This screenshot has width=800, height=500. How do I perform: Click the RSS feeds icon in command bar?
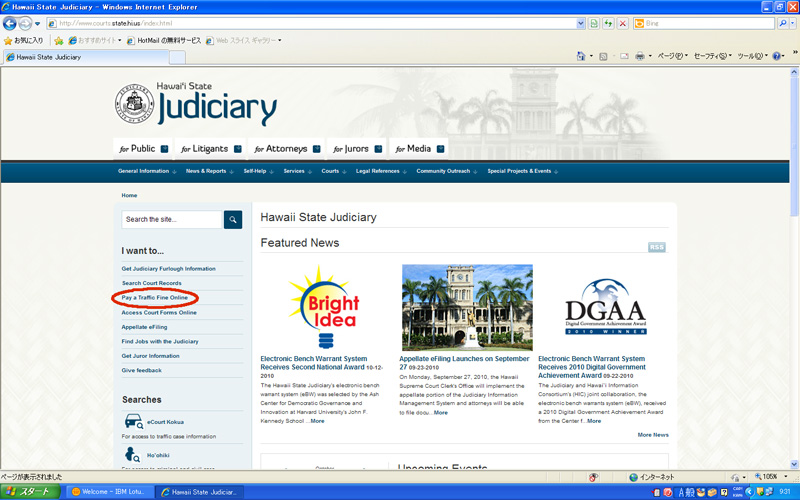[x=603, y=56]
